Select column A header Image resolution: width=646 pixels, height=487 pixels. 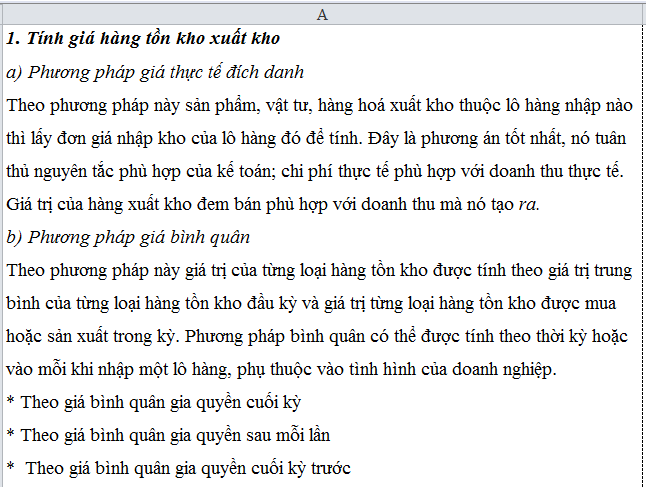click(322, 14)
